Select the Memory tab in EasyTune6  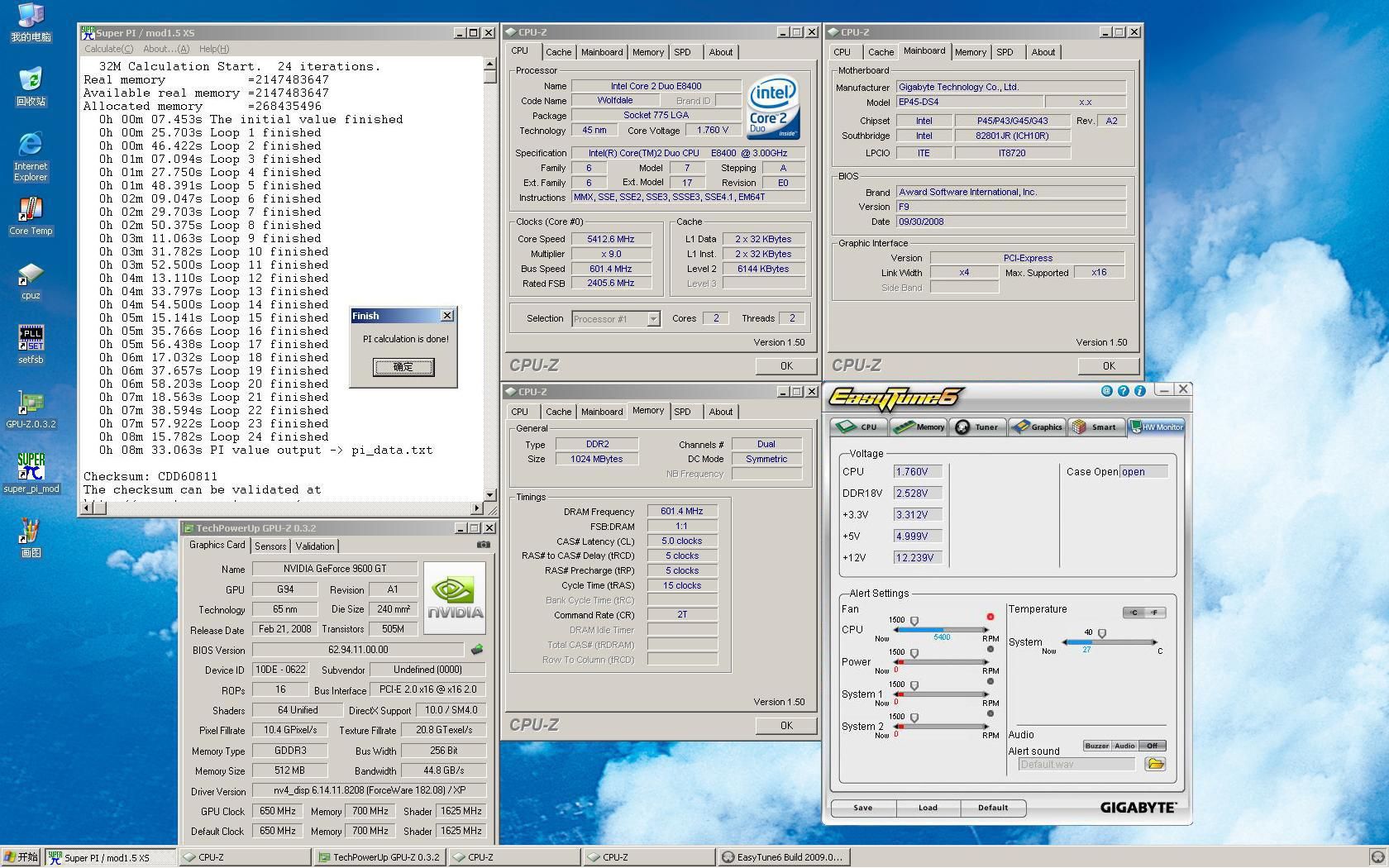919,427
